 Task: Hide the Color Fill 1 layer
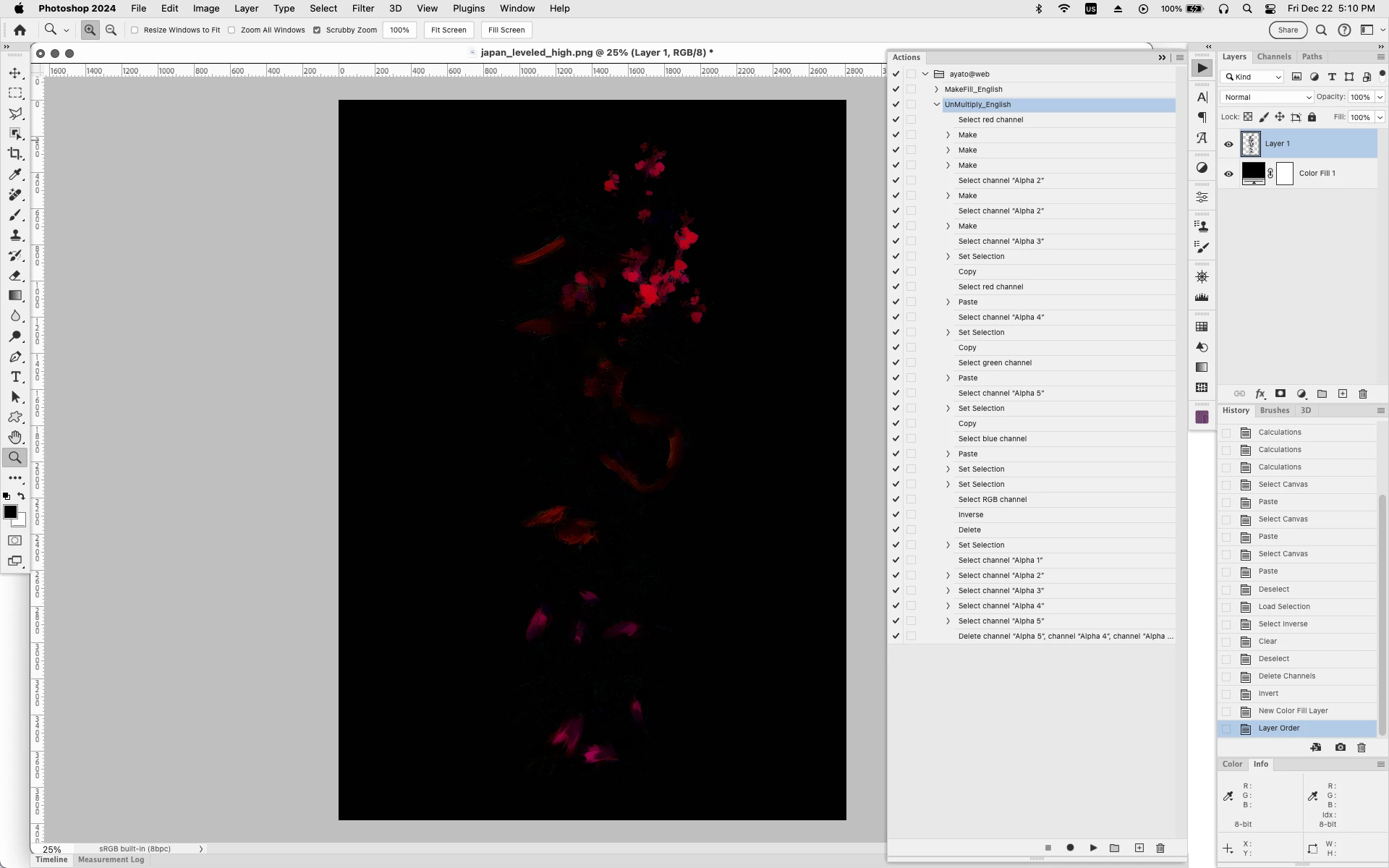(1228, 174)
